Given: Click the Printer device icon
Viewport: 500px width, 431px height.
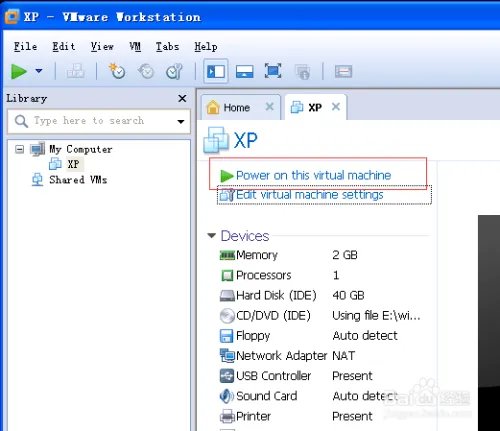Looking at the screenshot, I should pyautogui.click(x=227, y=416).
